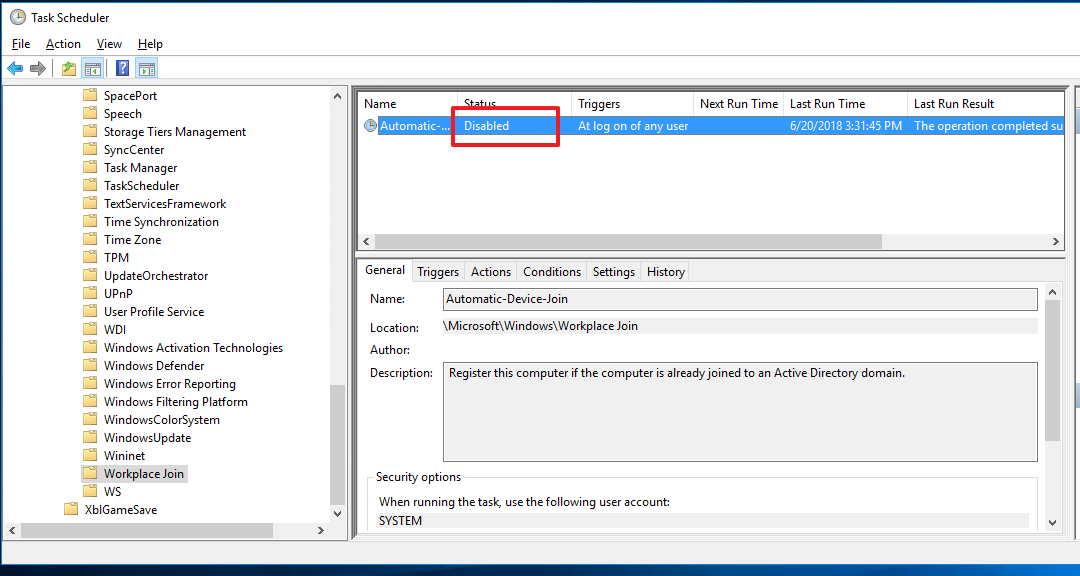
Task: Select Task Manager folder in tree
Action: click(141, 167)
